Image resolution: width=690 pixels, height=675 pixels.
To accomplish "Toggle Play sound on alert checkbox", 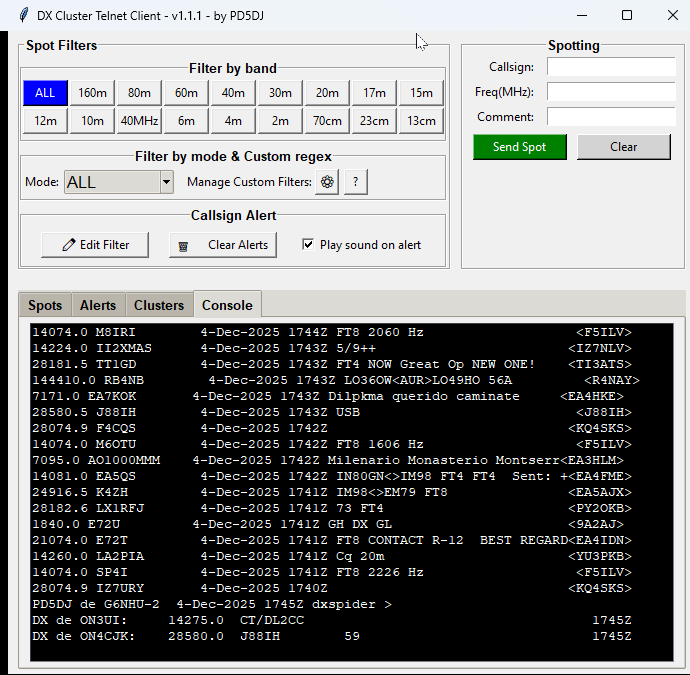I will [x=308, y=245].
